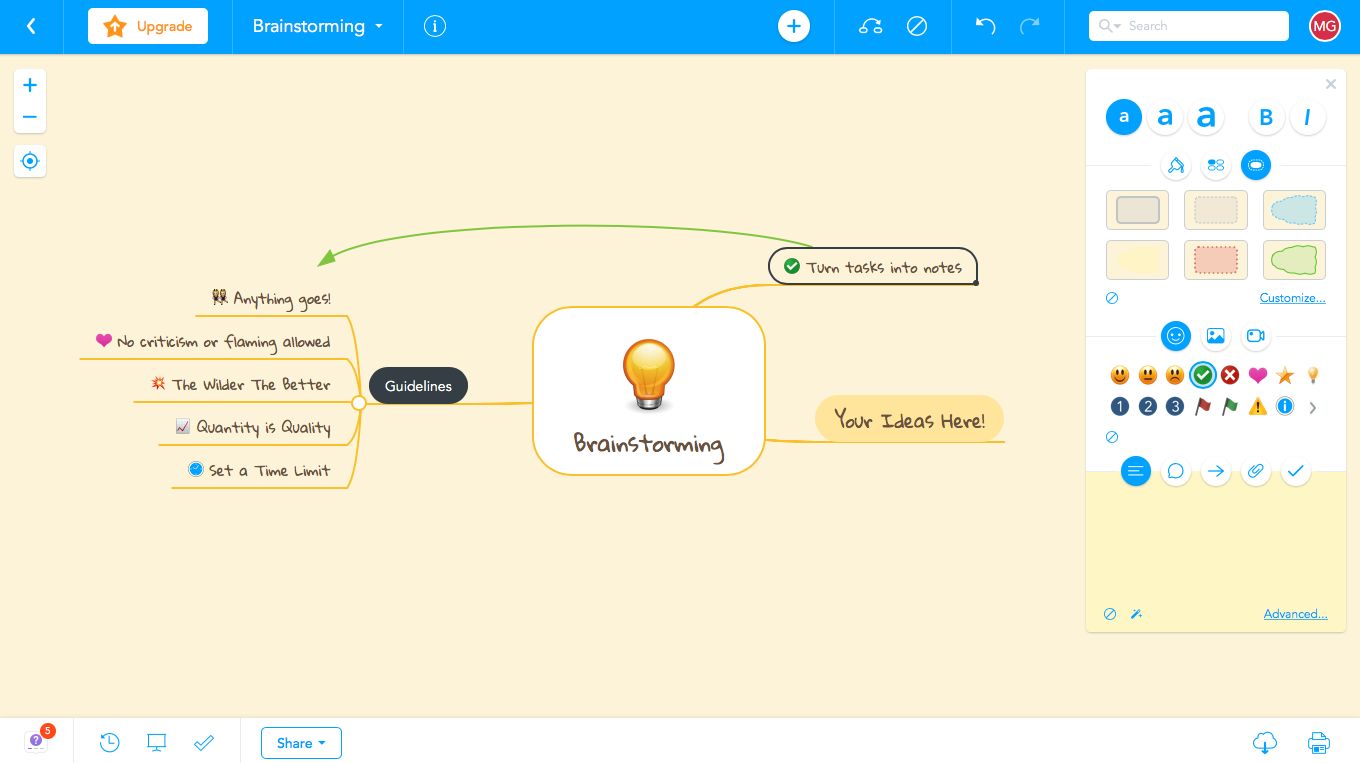The height and width of the screenshot is (763, 1360).
Task: Select the sad face icon
Action: pyautogui.click(x=1175, y=375)
